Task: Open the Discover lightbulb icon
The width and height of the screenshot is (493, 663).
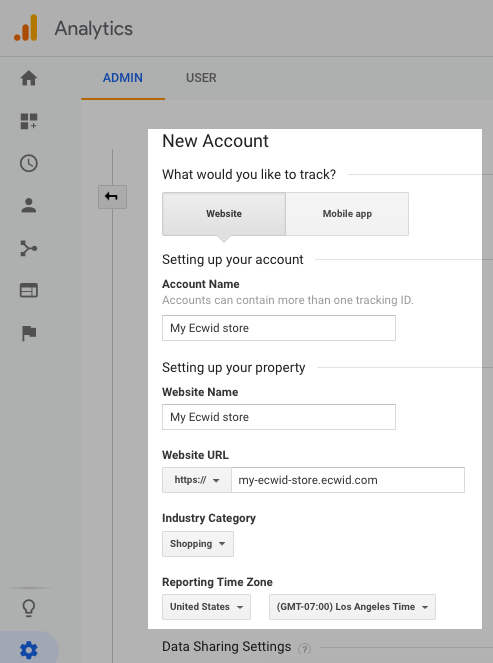Action: coord(29,608)
